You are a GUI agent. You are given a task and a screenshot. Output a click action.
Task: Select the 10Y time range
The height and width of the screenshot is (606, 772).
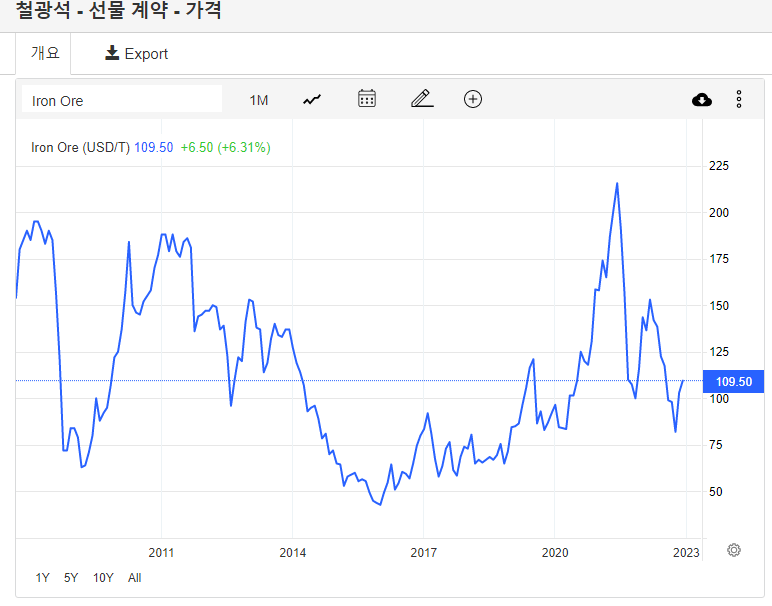click(103, 577)
